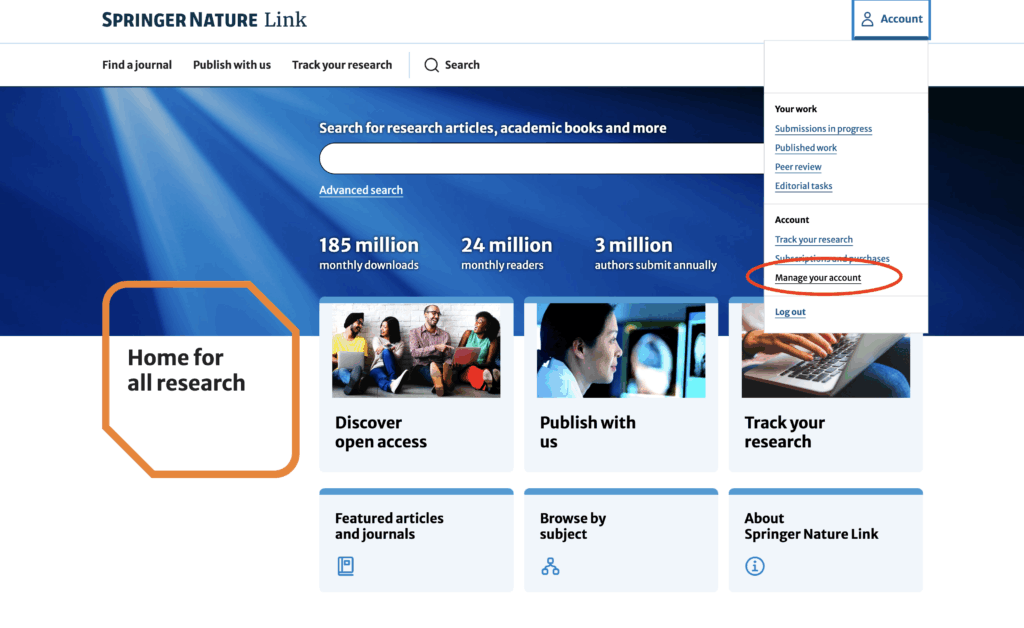
Task: Open Find a journal menu item
Action: click(136, 65)
